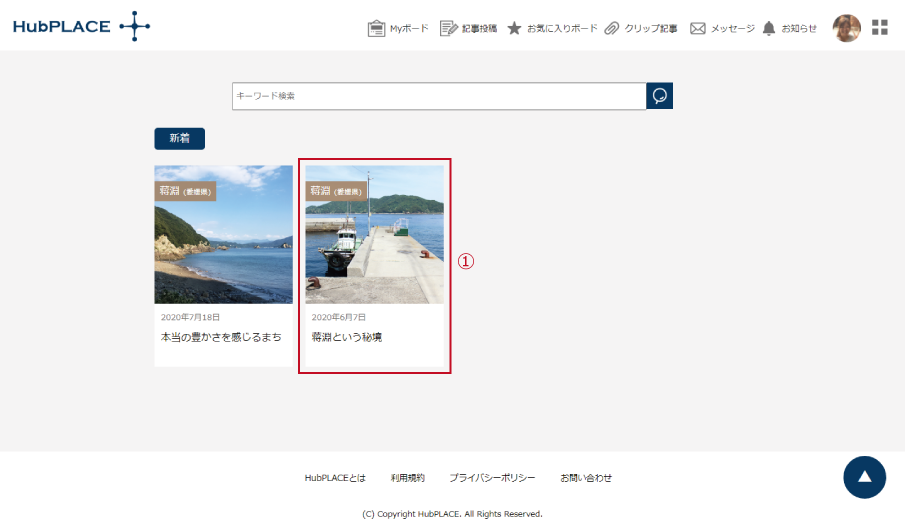This screenshot has height=524, width=905.
Task: Click the tag on harbor thumbnail
Action: click(x=336, y=191)
